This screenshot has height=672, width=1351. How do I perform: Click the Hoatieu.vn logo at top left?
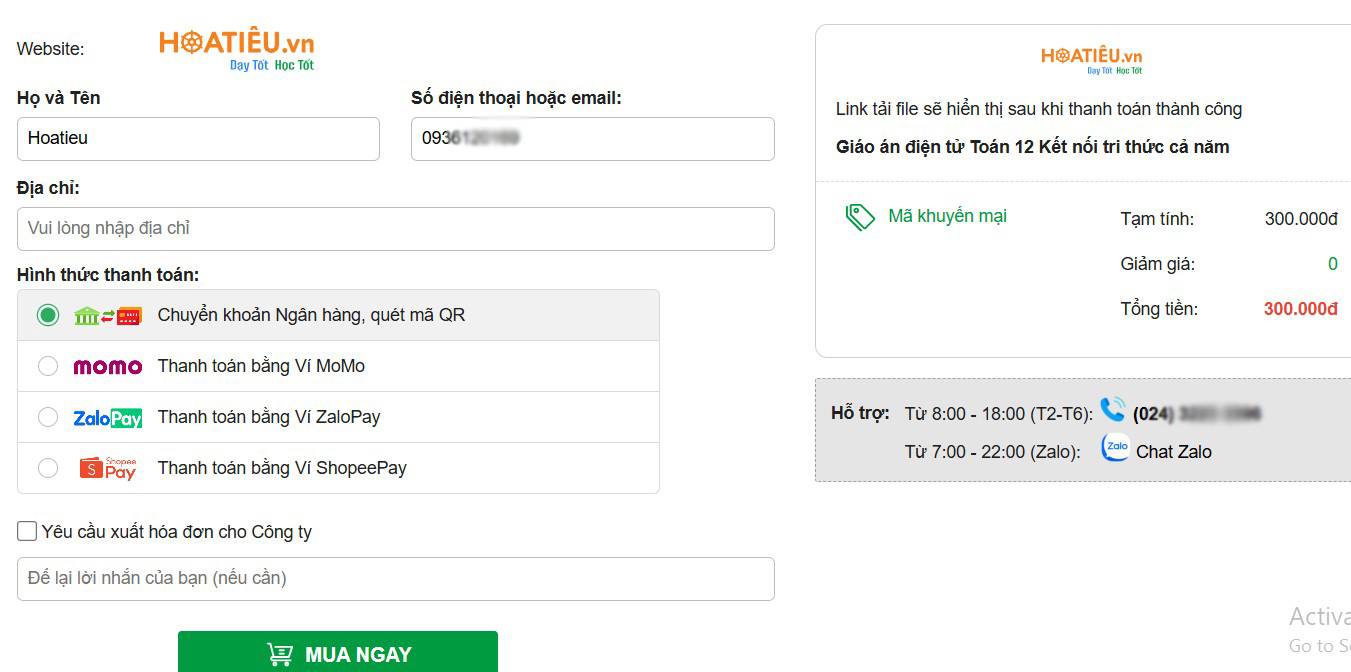click(x=235, y=45)
